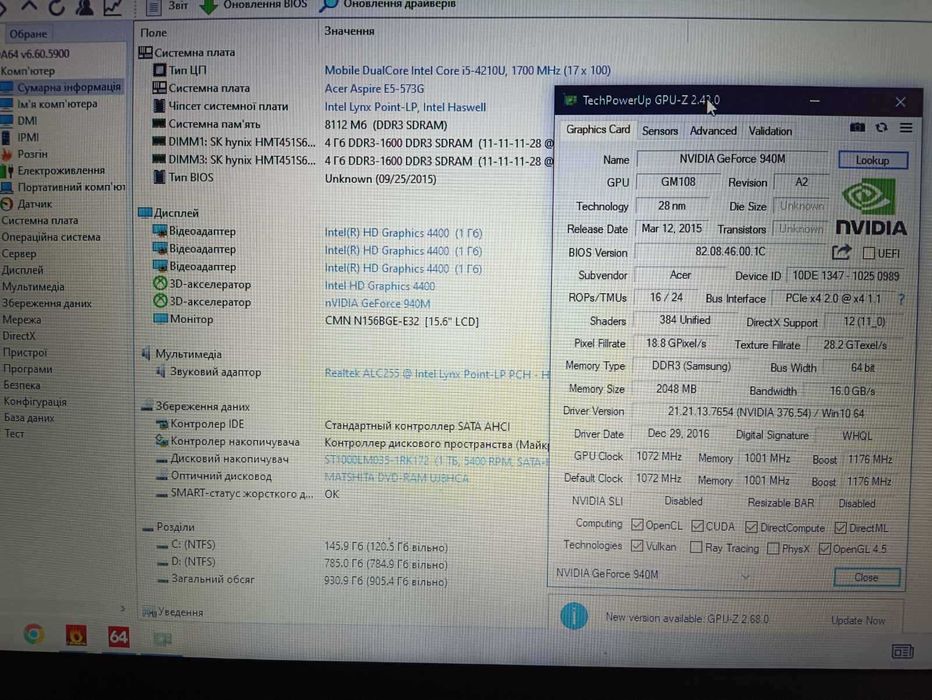Toggle the CUDA checkbox
Image resolution: width=932 pixels, height=700 pixels.
coord(697,526)
